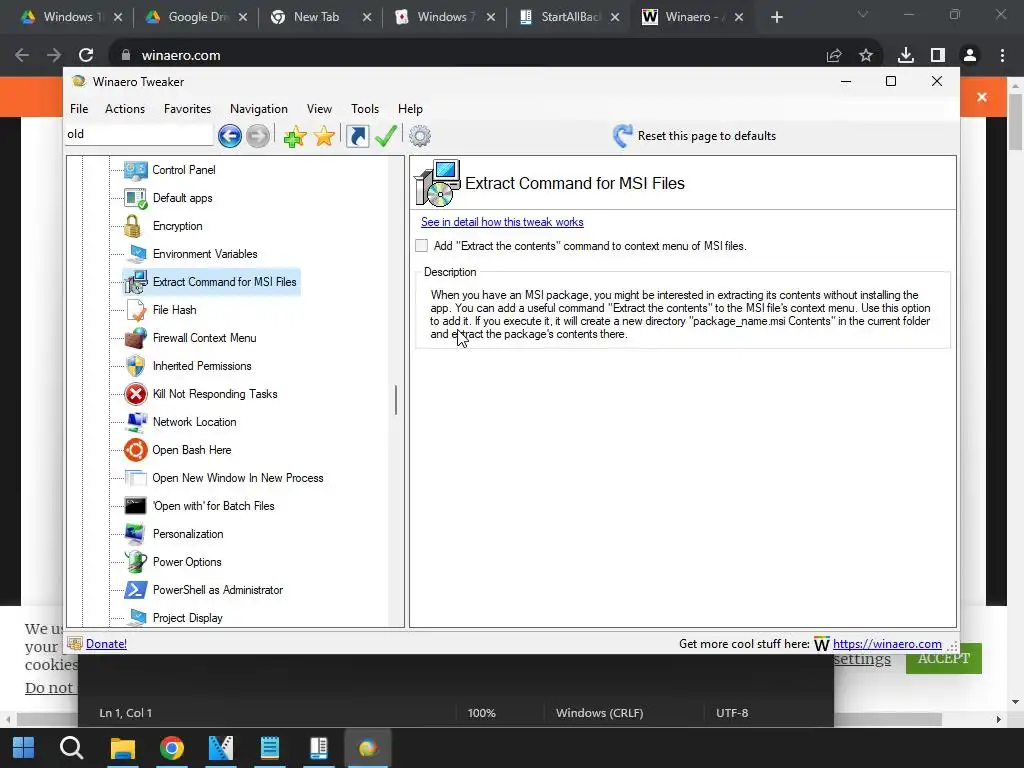The height and width of the screenshot is (768, 1024).
Task: Click the search box containing 'old'
Action: pos(139,135)
